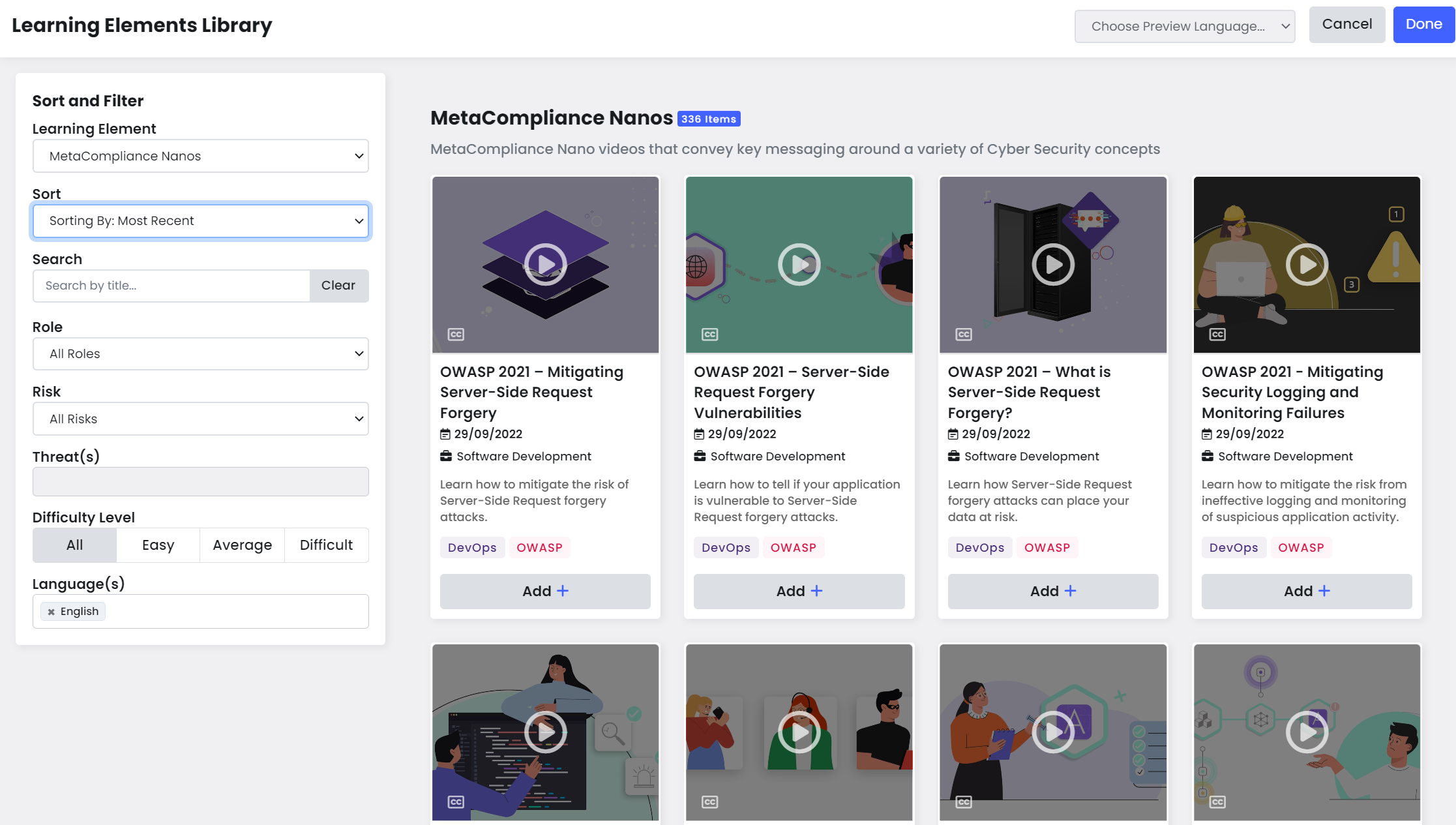The width and height of the screenshot is (1456, 825).
Task: Open title OWASP 2021 – What is Server-Side Request Forgery?
Action: click(x=1029, y=392)
